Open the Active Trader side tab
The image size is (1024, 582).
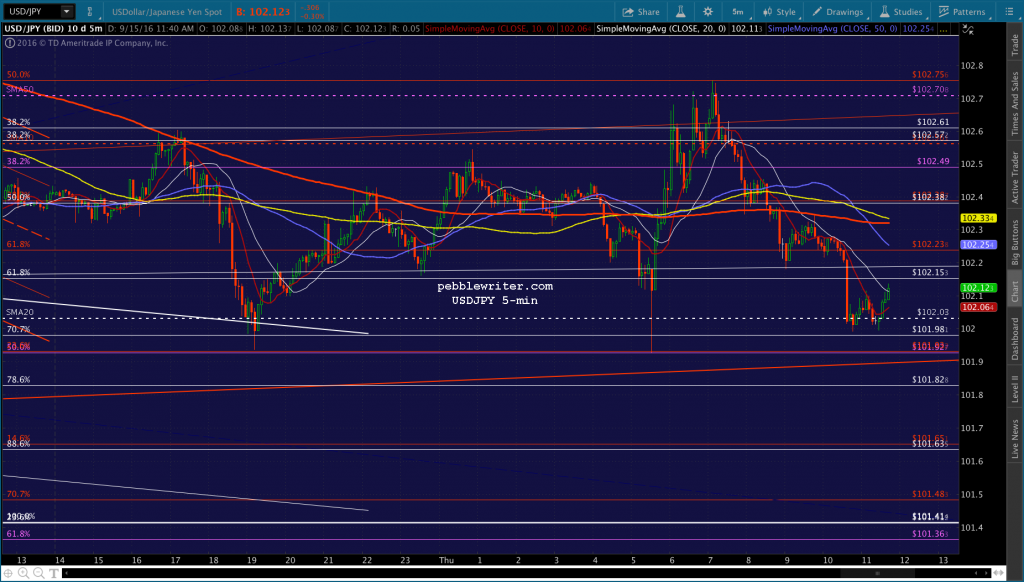[x=1015, y=177]
